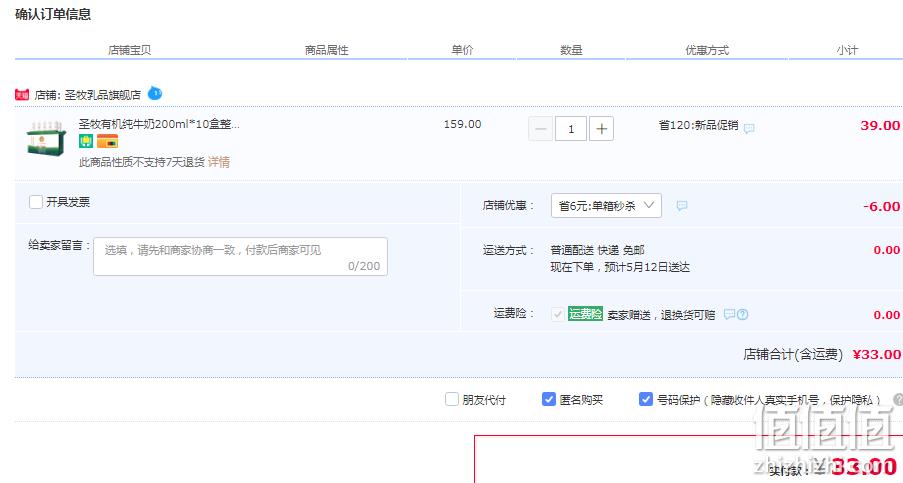Click the 小计 column header

pyautogui.click(x=847, y=50)
